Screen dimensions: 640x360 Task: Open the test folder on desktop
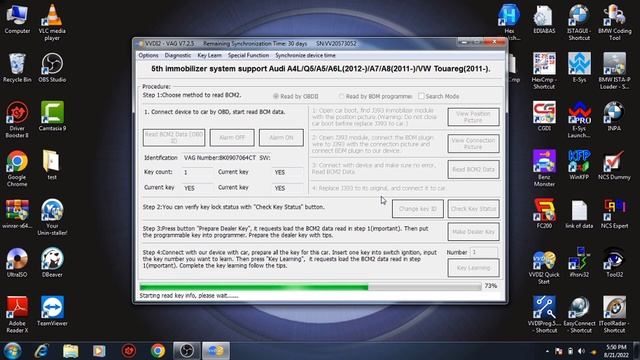pos(52,165)
